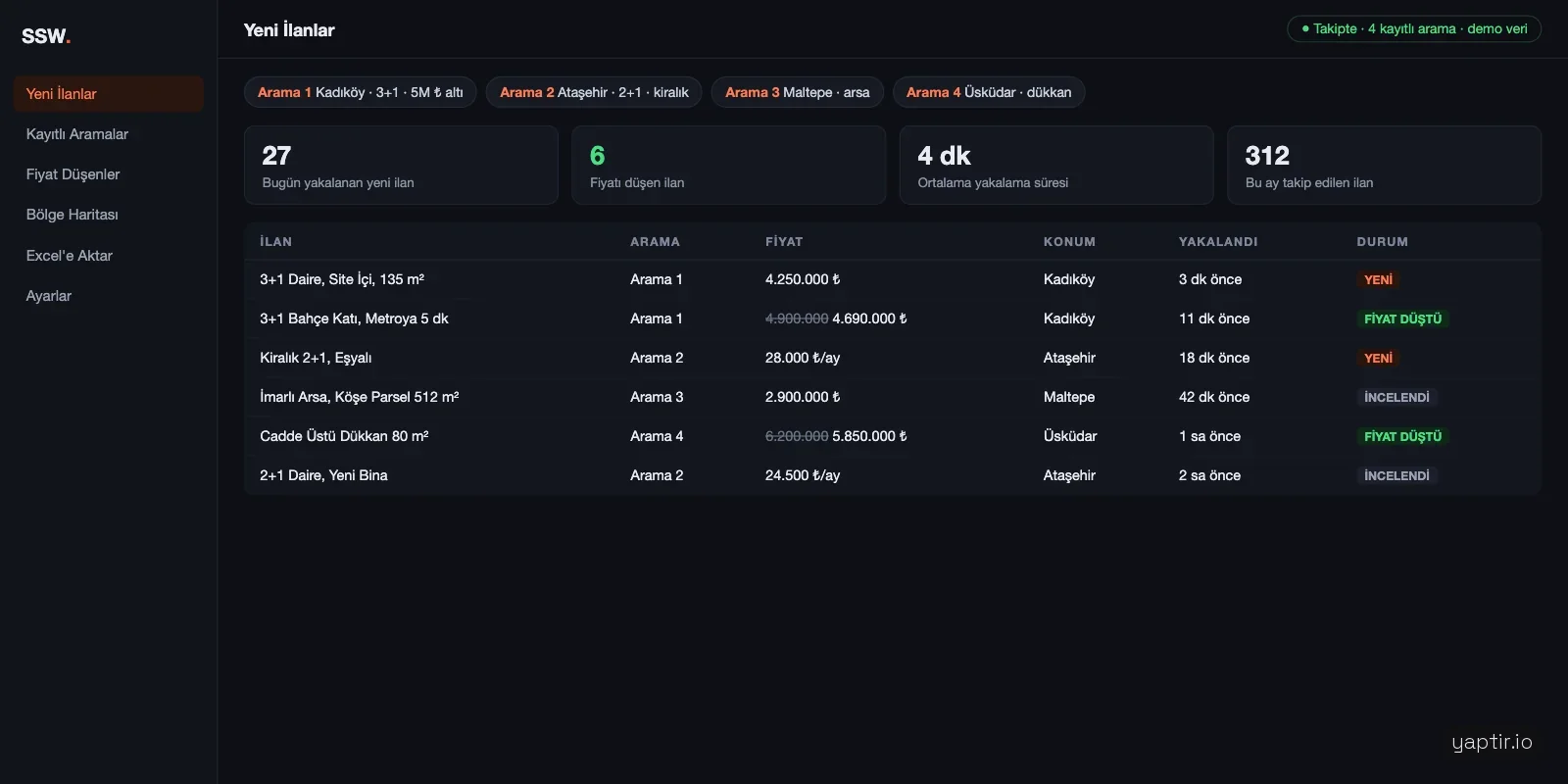Filter by Arama 1 Kadıköy chip
Image resolution: width=1568 pixels, height=784 pixels.
point(361,92)
